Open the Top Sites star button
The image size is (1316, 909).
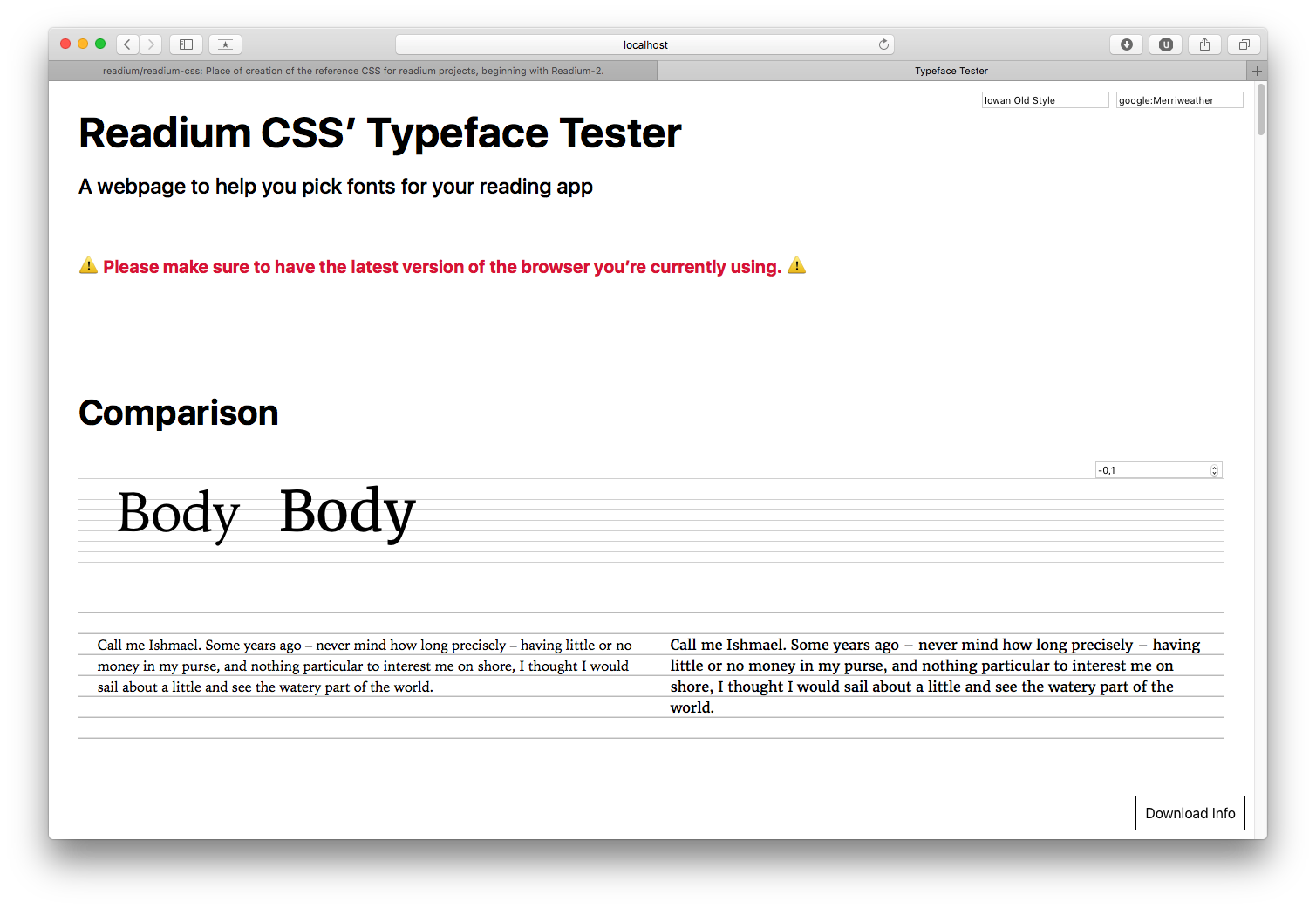(x=225, y=44)
